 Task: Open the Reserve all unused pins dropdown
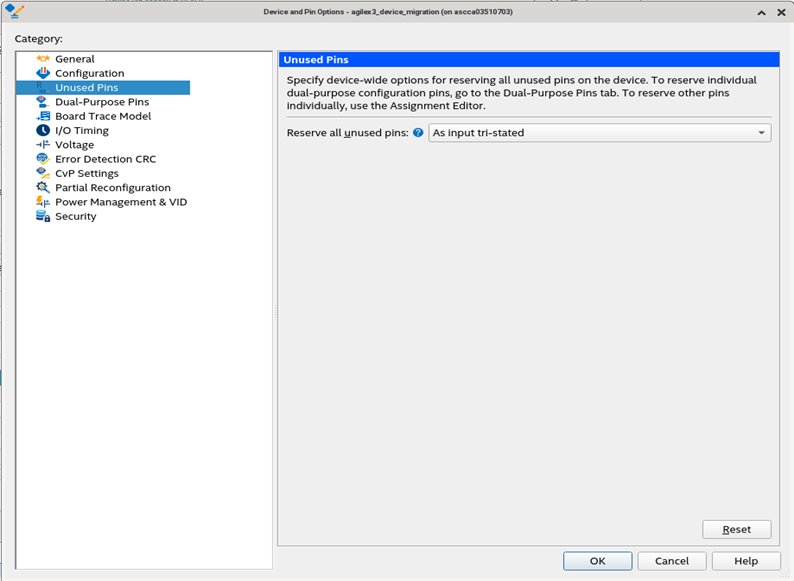(x=600, y=133)
